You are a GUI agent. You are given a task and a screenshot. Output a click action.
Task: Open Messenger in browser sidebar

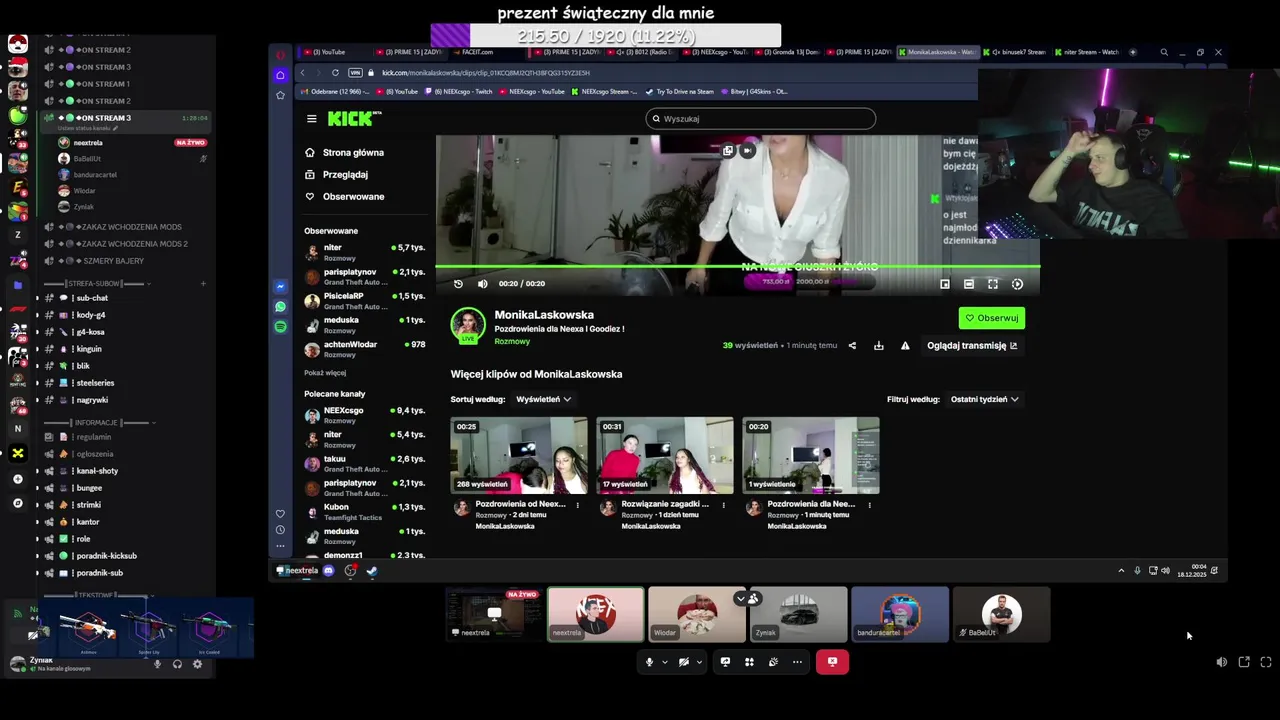pos(281,286)
